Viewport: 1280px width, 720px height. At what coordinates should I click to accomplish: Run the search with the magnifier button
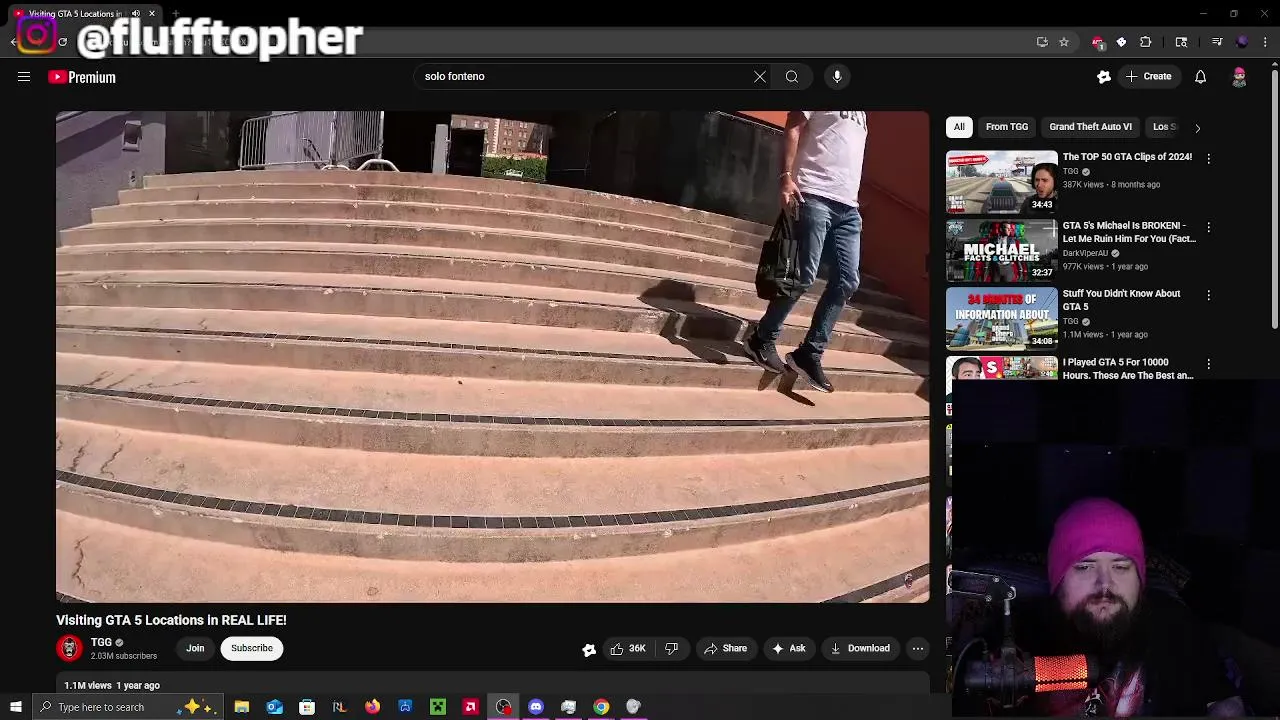(792, 76)
